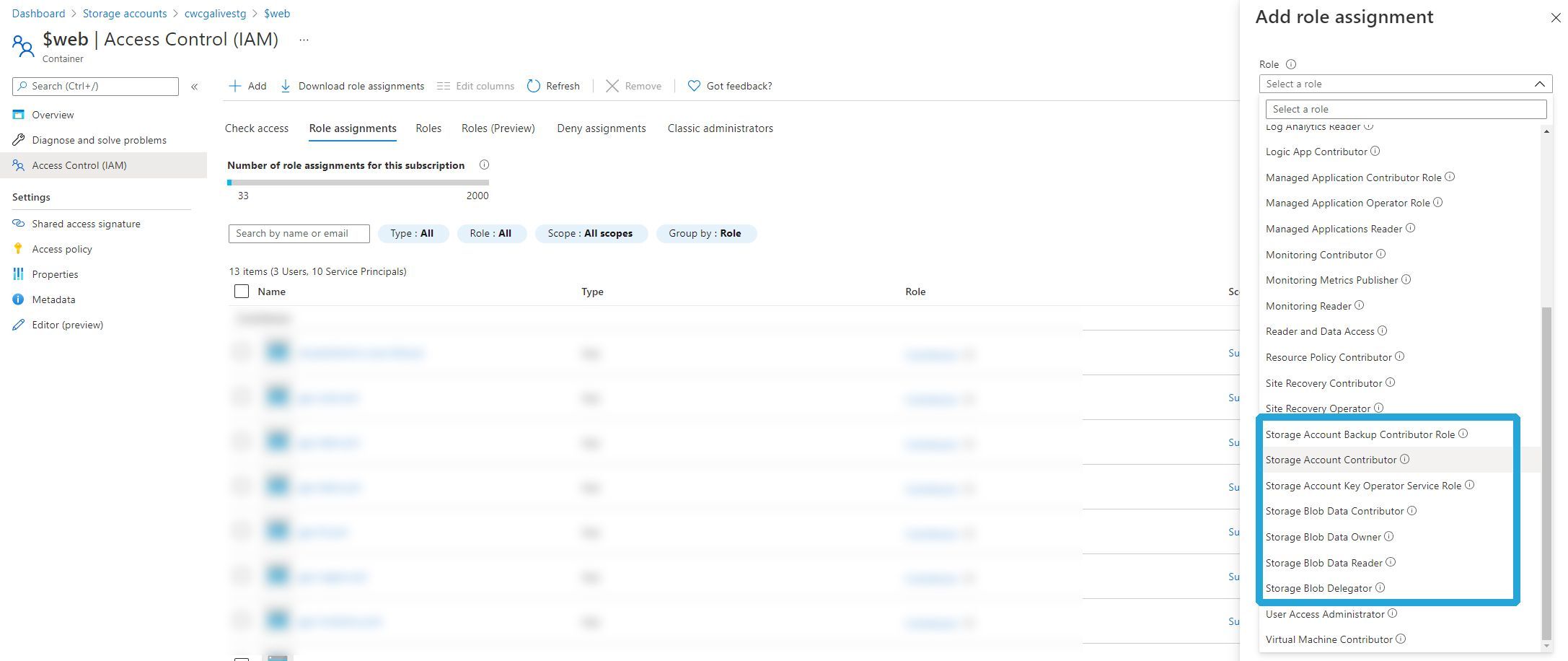Click info icon beside Resource Policy Contributor
The width and height of the screenshot is (1568, 661).
point(1399,356)
